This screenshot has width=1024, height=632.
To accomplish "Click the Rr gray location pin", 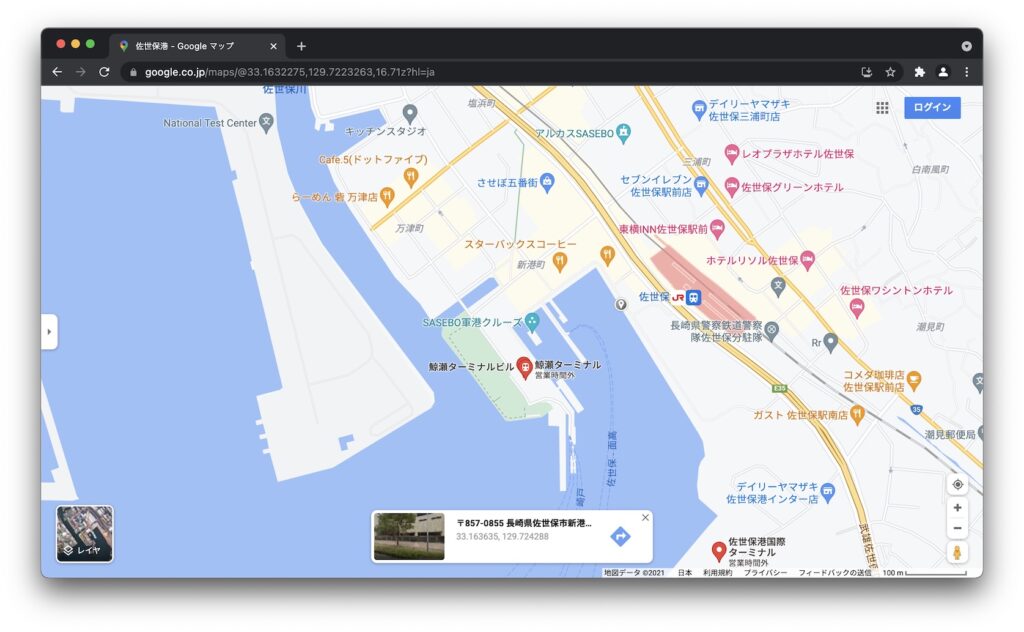I will tap(830, 341).
